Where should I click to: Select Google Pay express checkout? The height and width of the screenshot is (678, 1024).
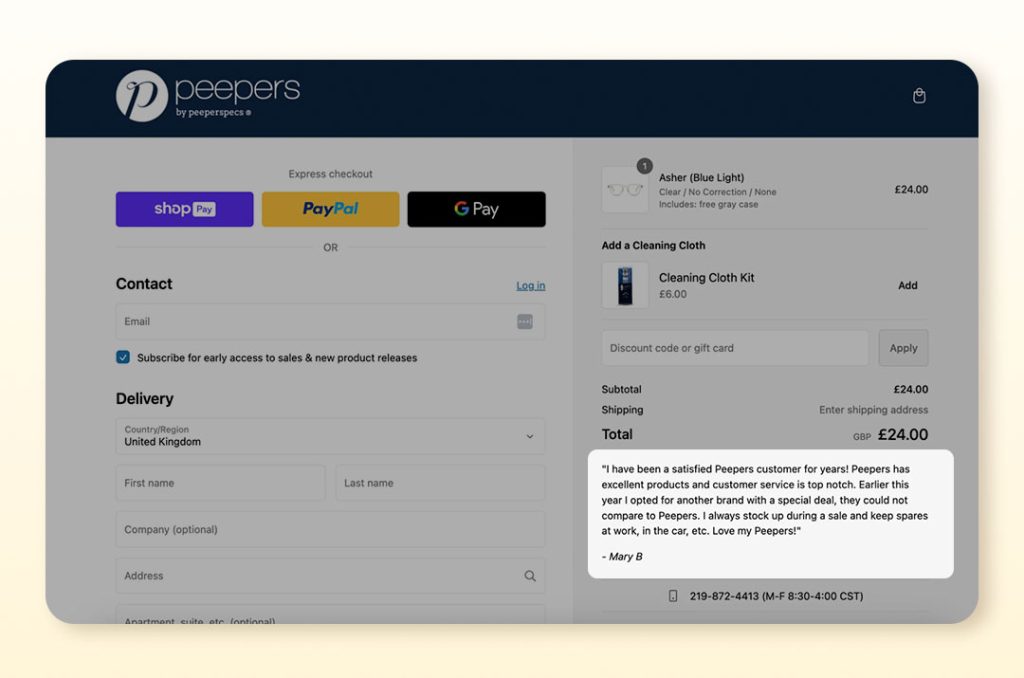coord(476,209)
